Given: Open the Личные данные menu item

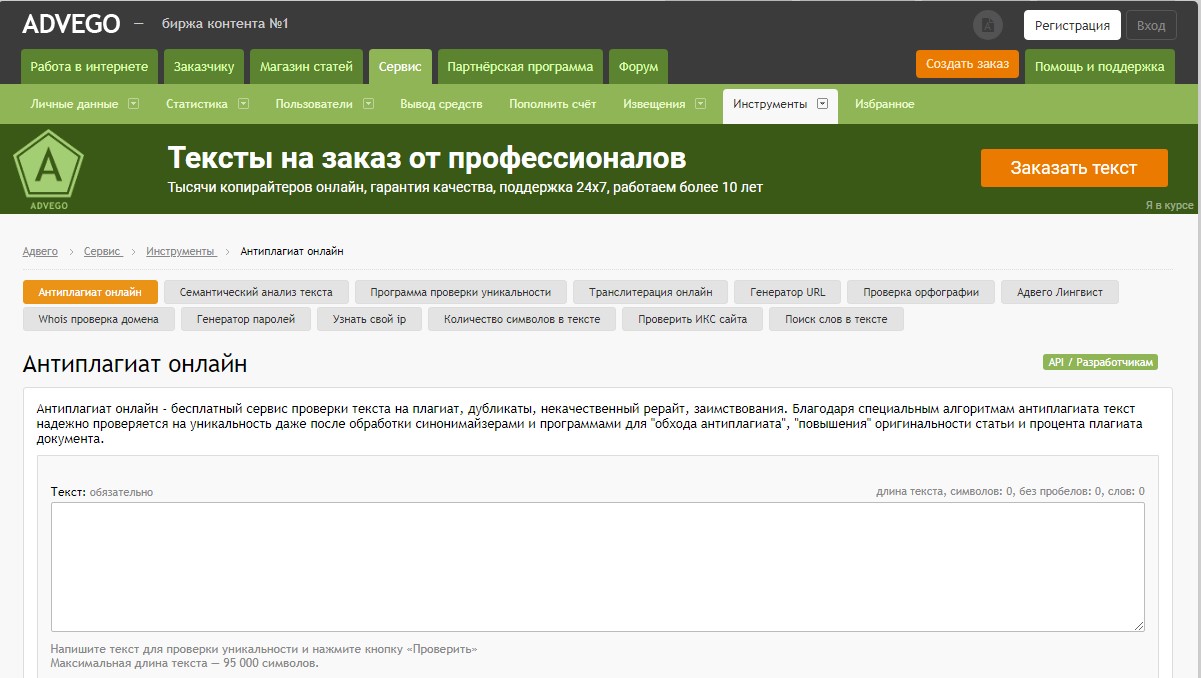Looking at the screenshot, I should (74, 104).
